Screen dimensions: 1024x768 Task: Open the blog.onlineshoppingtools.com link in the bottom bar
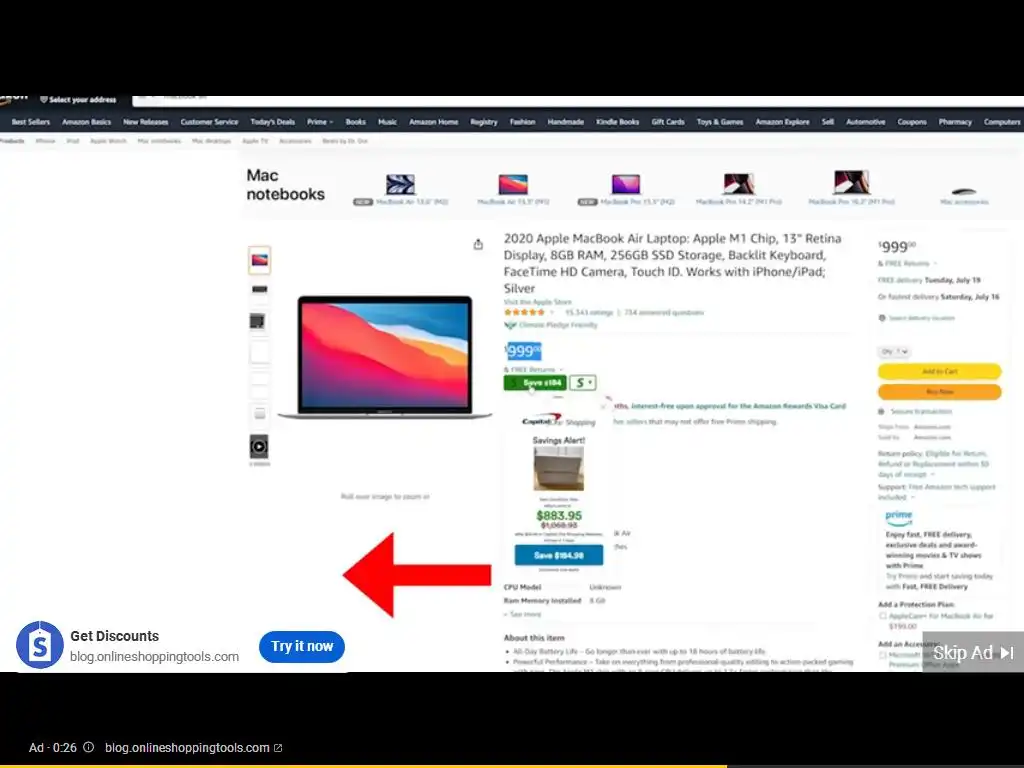click(x=193, y=748)
